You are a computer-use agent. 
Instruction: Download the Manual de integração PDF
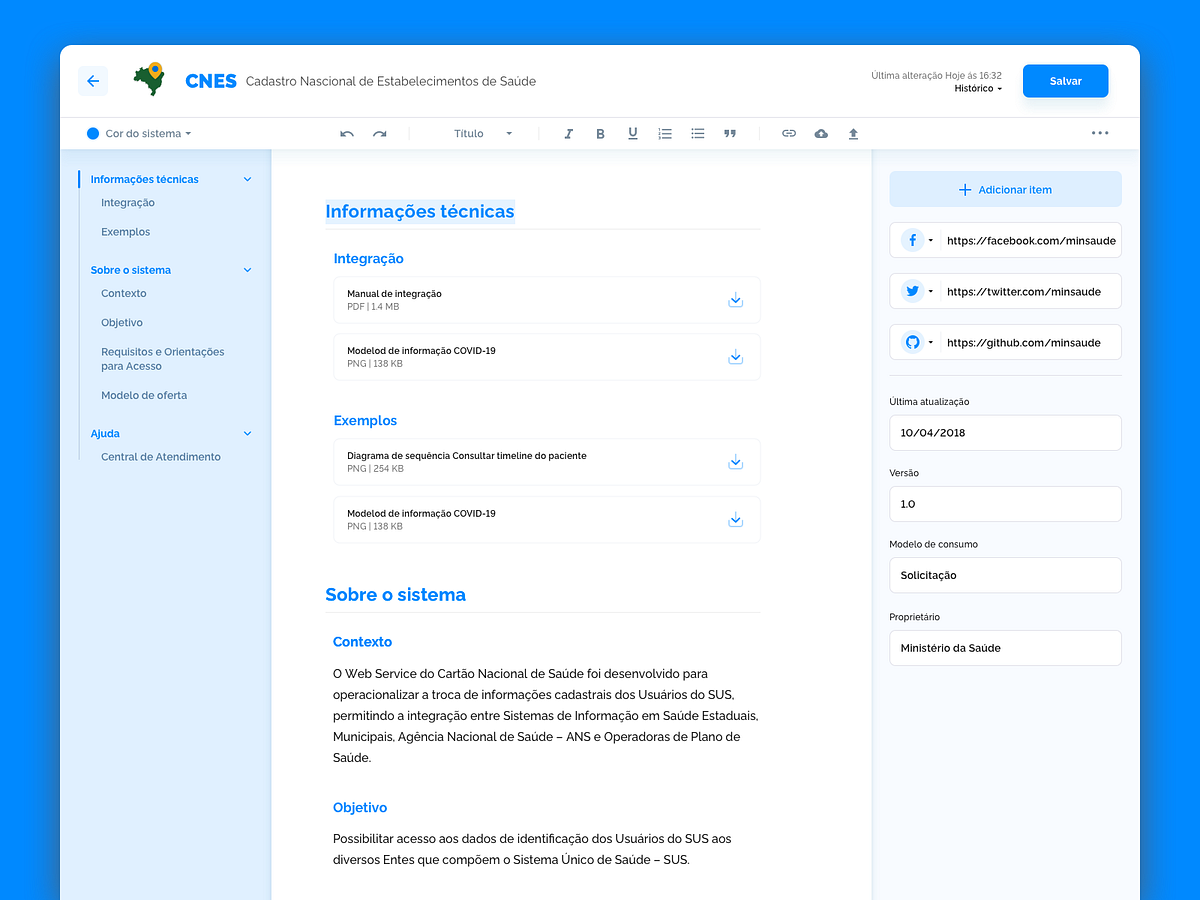click(x=736, y=299)
